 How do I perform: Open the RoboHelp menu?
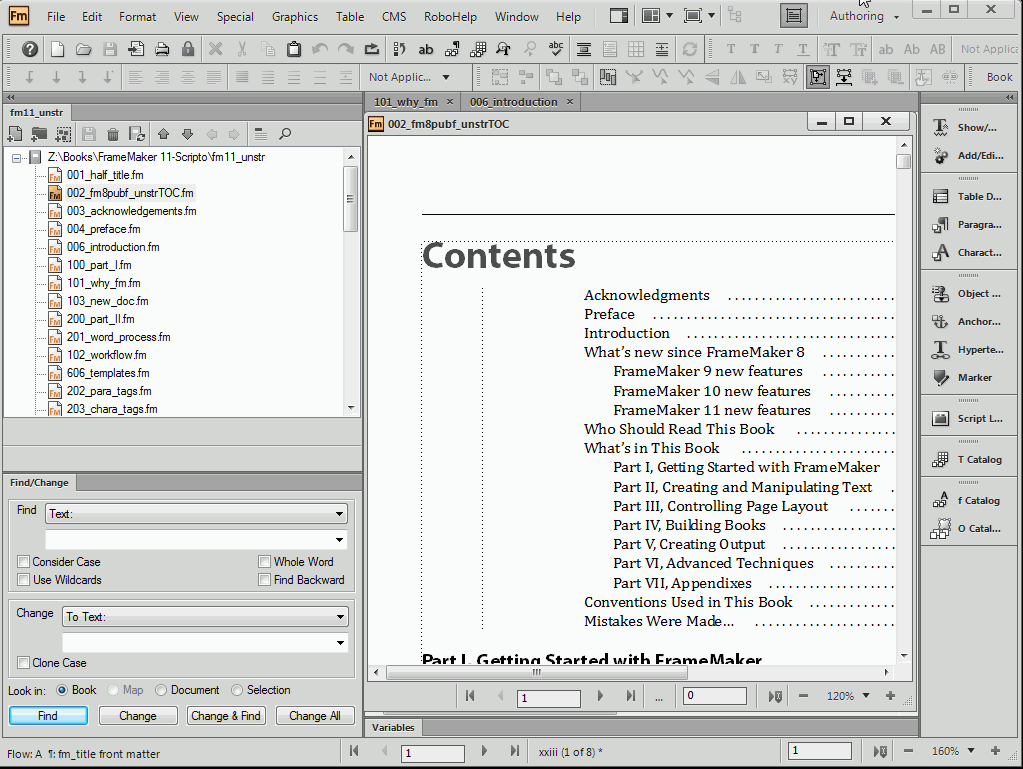click(450, 17)
